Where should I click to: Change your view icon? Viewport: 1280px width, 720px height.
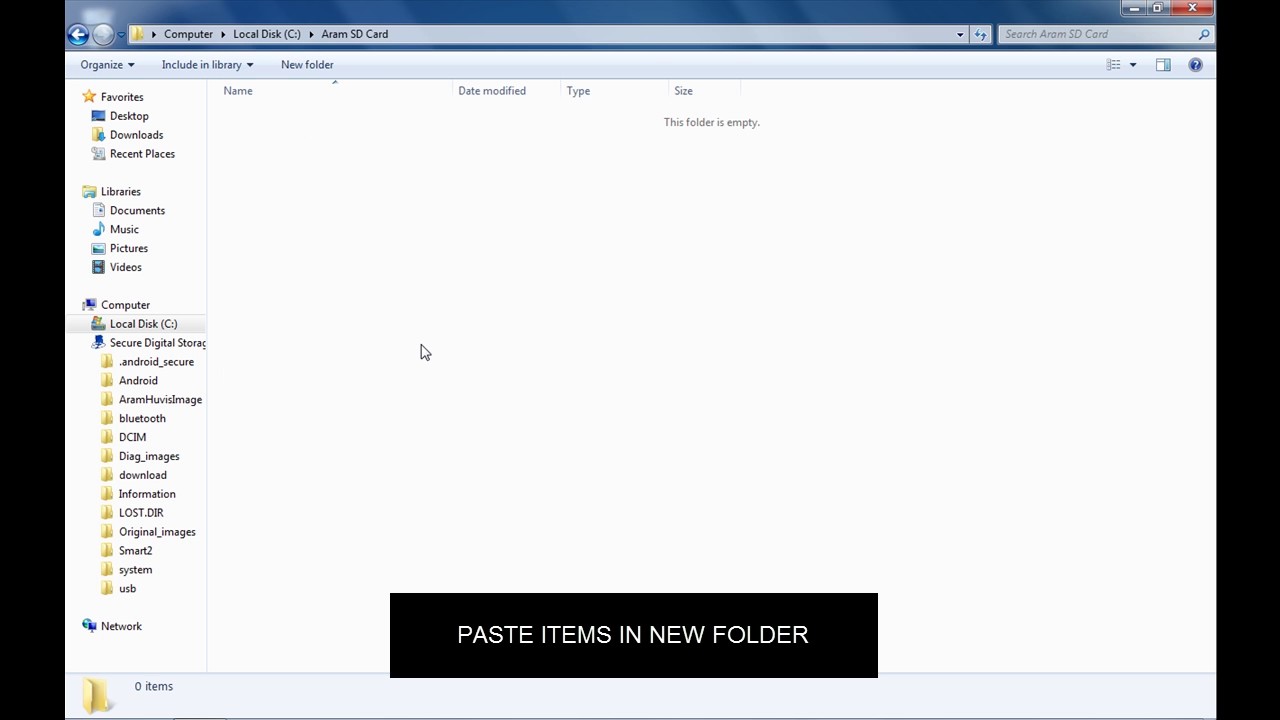coord(1113,65)
